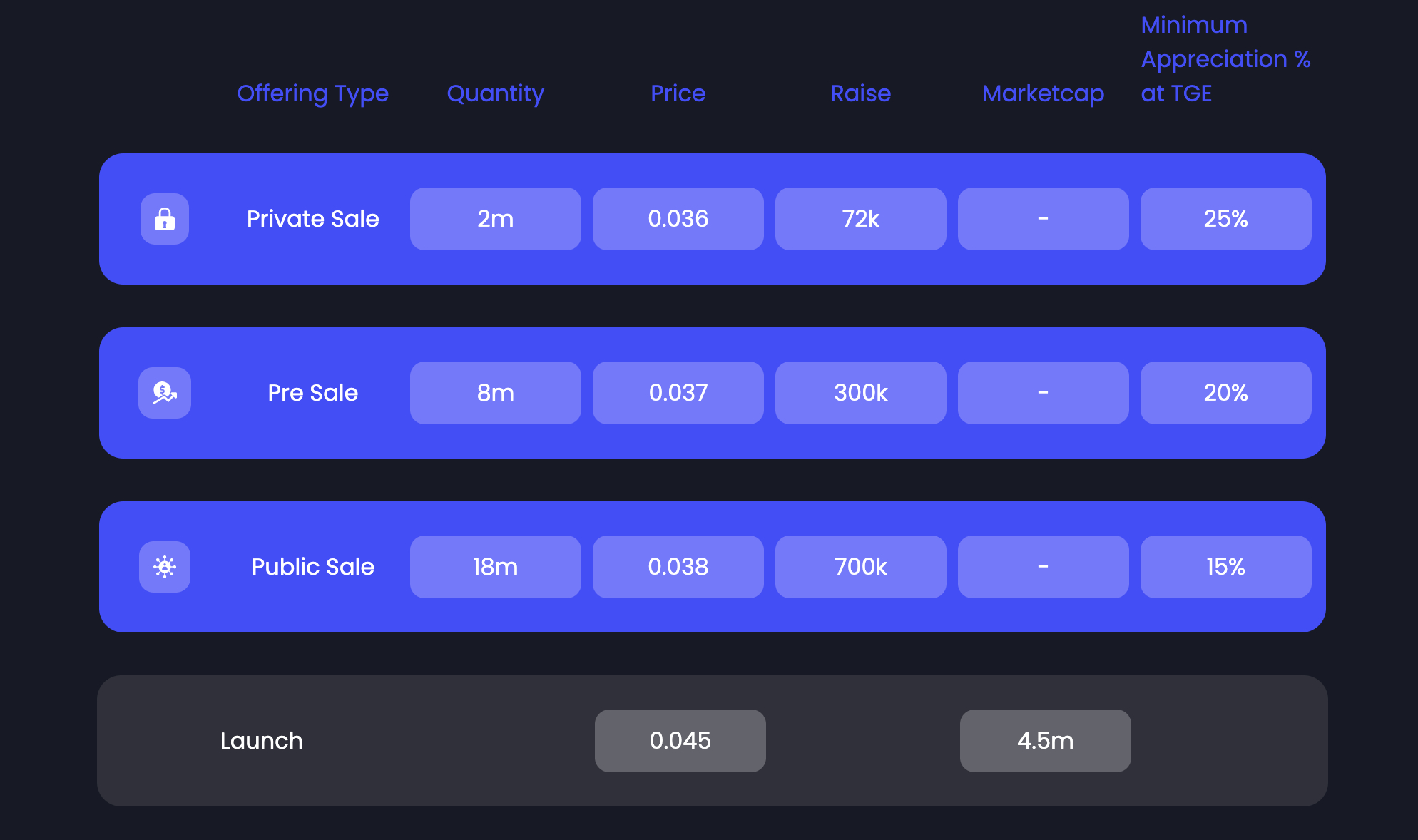Image resolution: width=1418 pixels, height=840 pixels.
Task: Click the Marketcap column header
Action: click(1043, 93)
